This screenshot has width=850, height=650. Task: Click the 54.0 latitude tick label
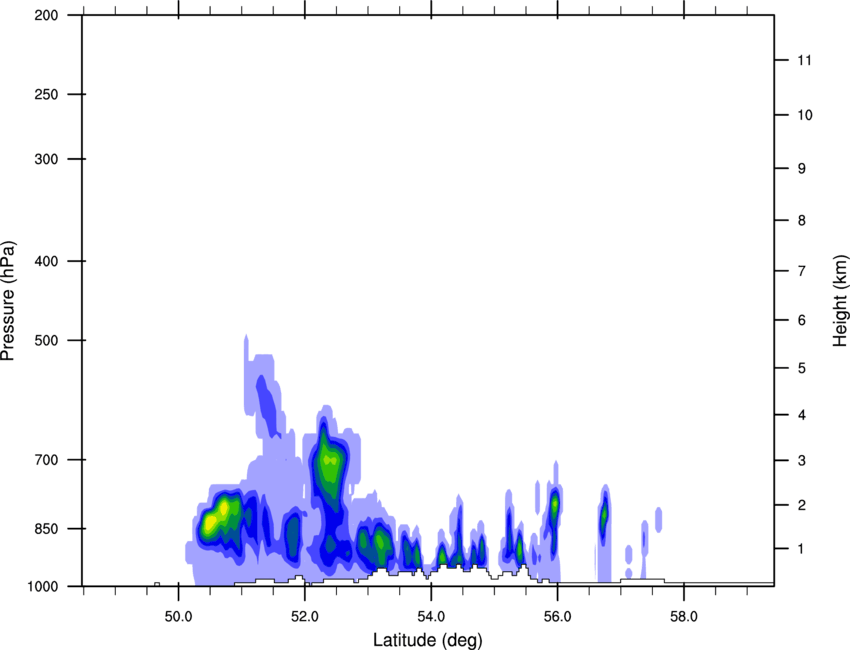(432, 617)
